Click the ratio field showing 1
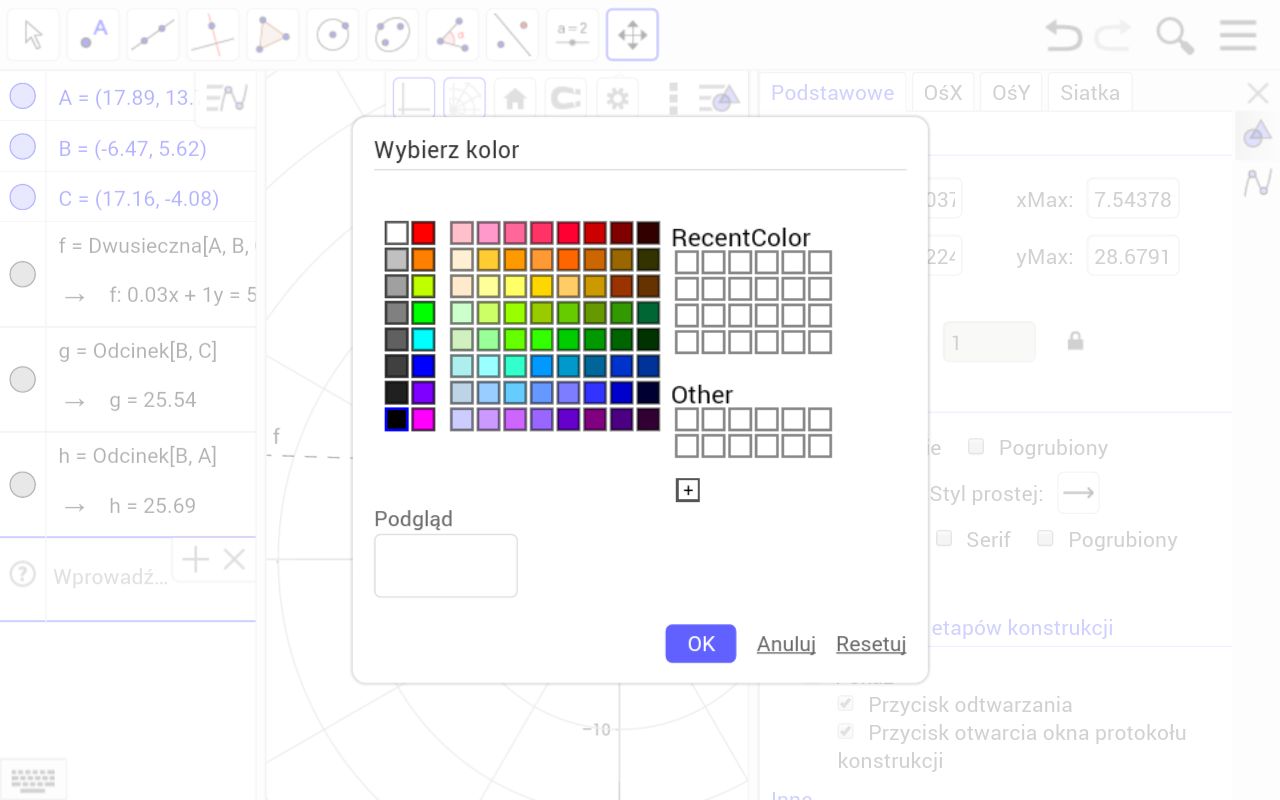This screenshot has width=1280, height=800. [x=989, y=342]
